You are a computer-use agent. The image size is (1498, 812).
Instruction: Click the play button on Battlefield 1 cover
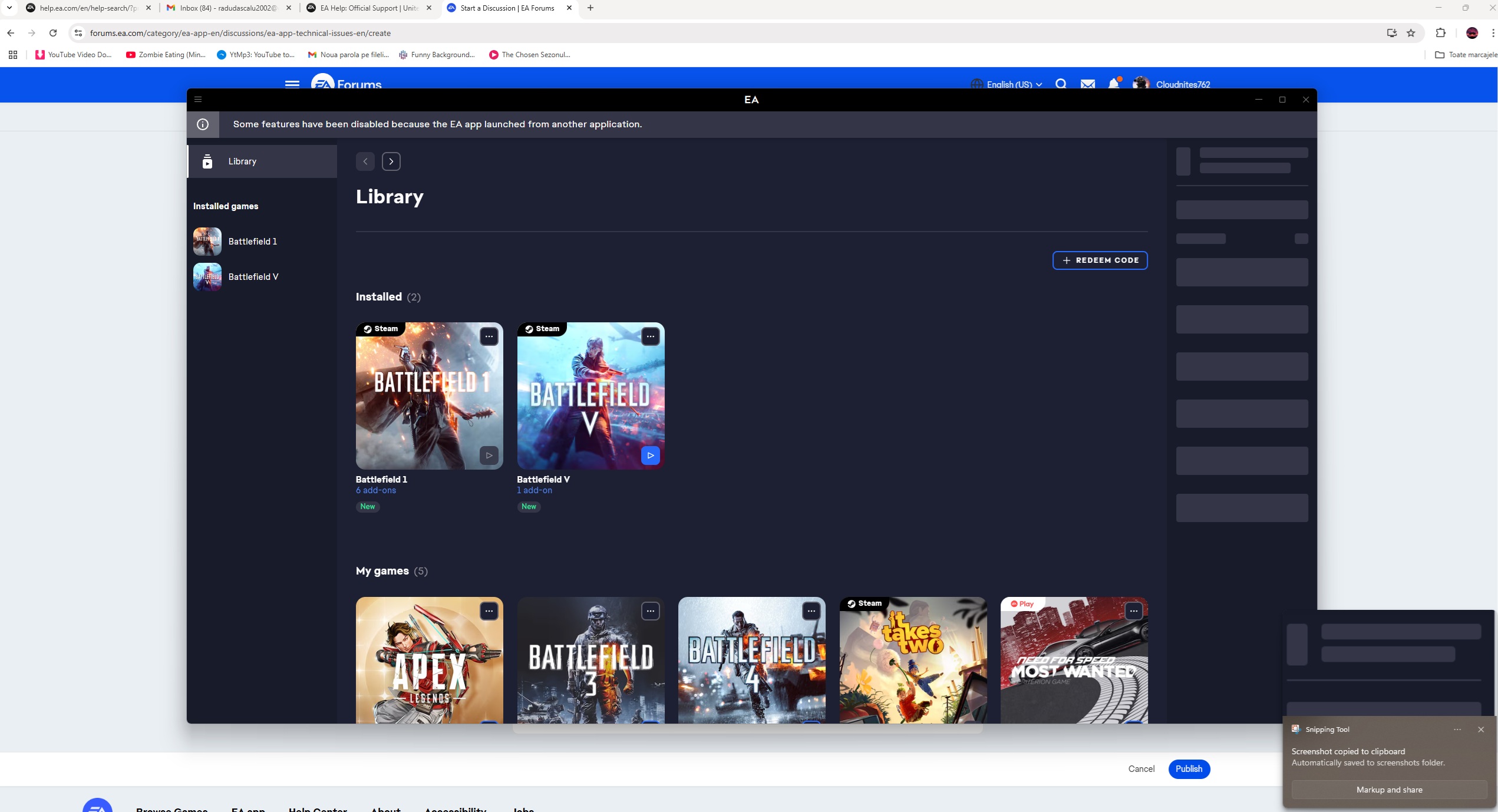click(x=489, y=455)
